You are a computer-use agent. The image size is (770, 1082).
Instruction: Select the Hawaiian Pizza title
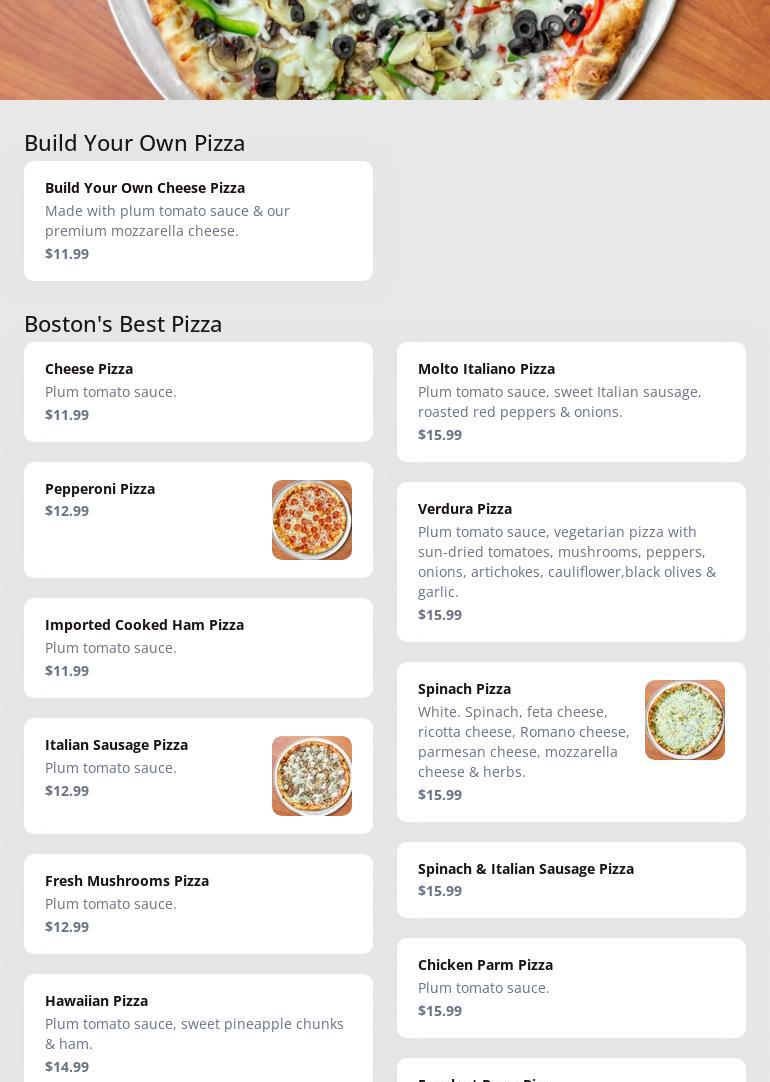coord(96,1001)
